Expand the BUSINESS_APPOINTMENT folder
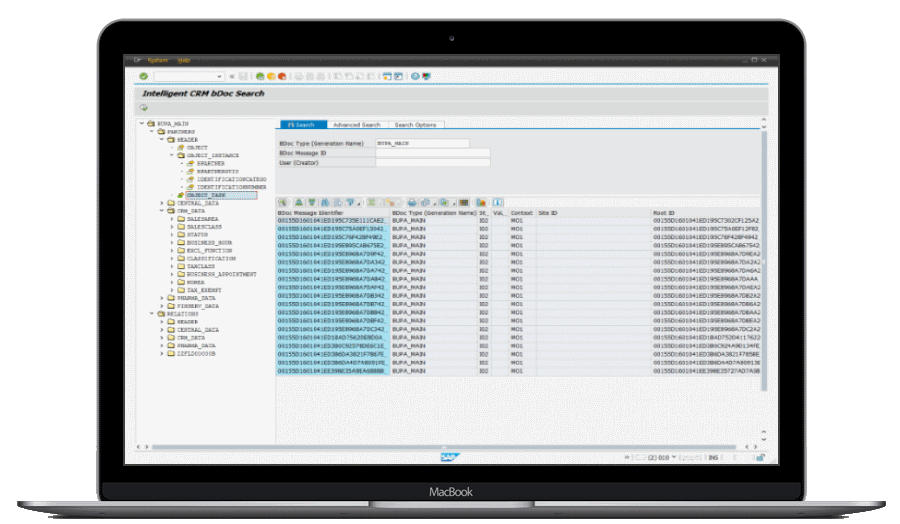Screen dimensions: 900x524 click(172, 274)
